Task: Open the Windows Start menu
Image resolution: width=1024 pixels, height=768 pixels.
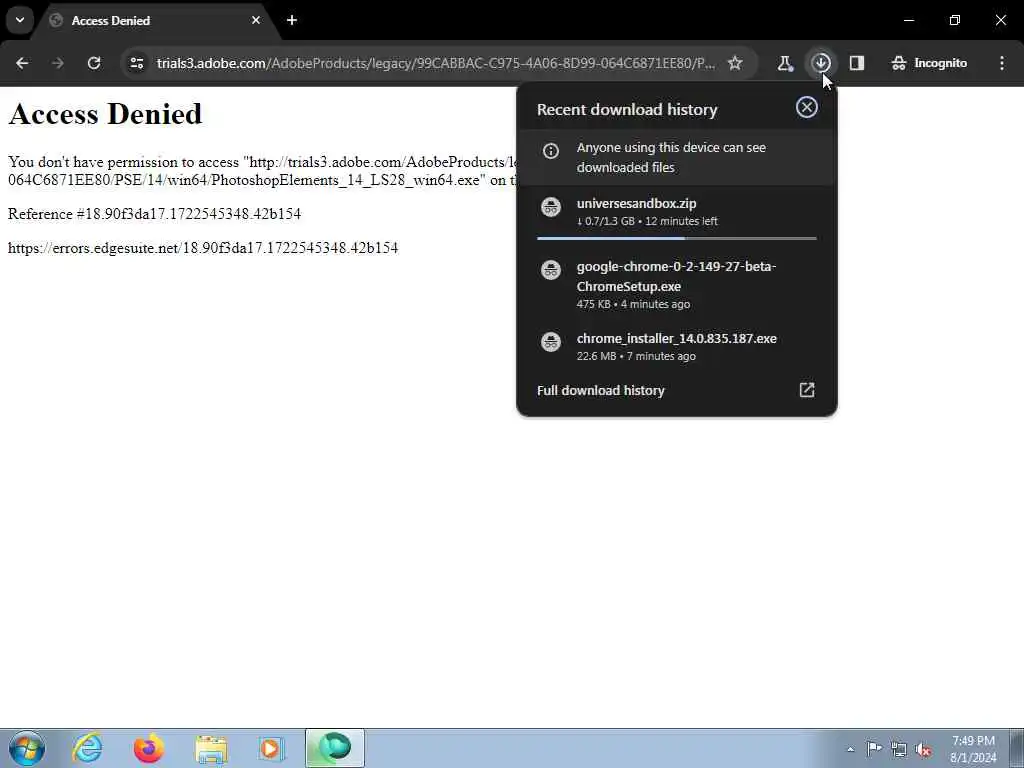Action: click(x=27, y=748)
